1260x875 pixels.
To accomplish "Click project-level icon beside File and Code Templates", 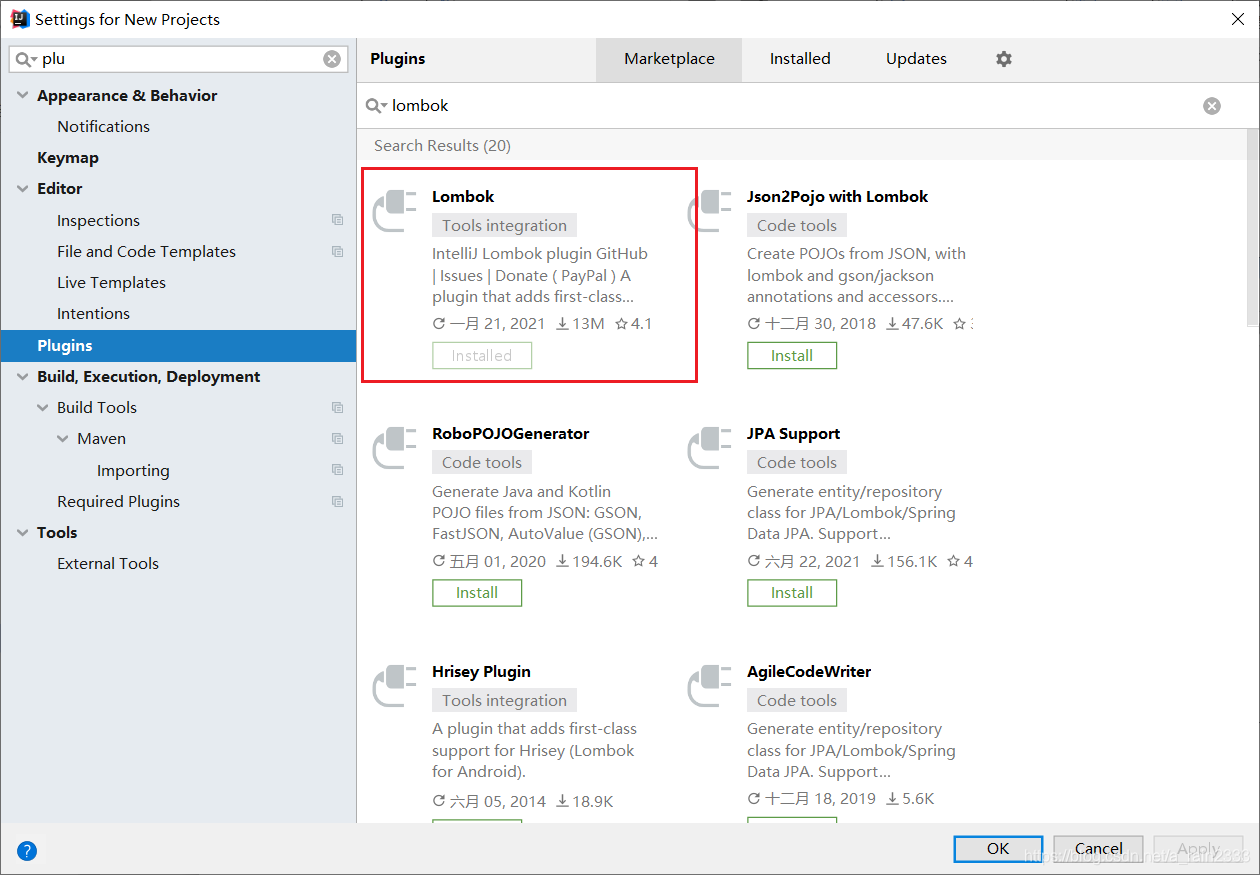I will click(337, 252).
